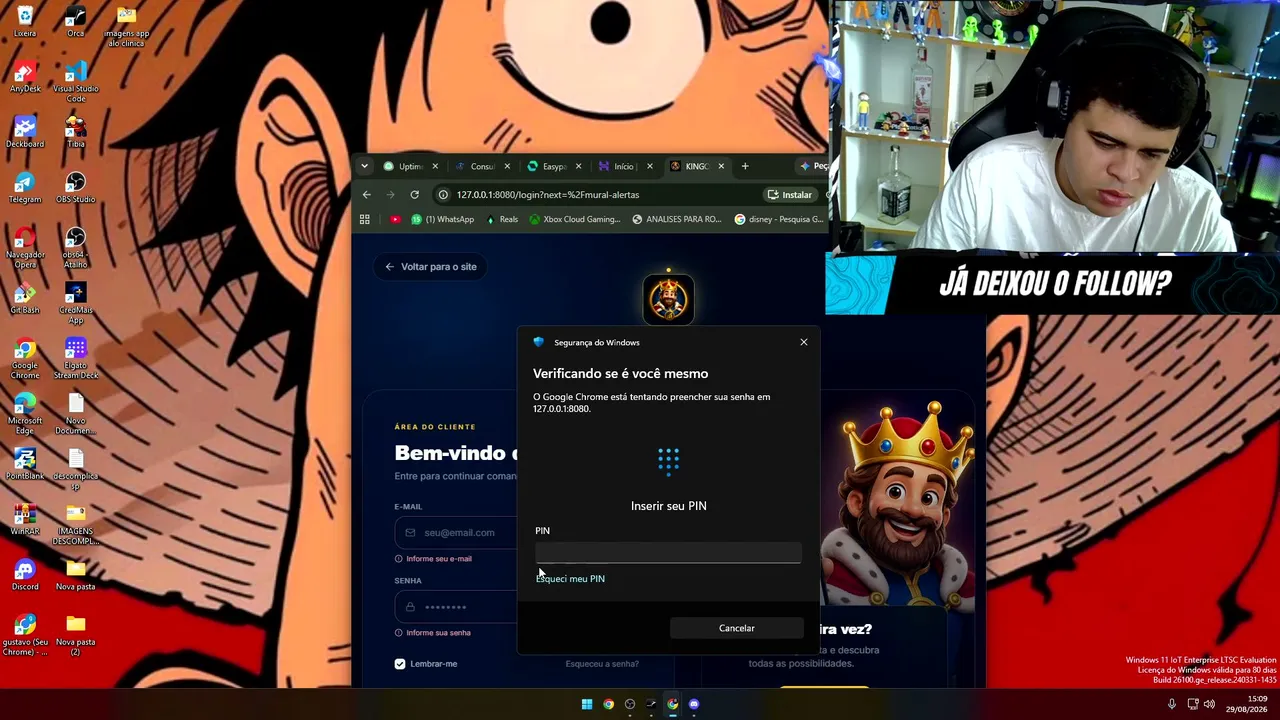Close the Easypa tab
The height and width of the screenshot is (720, 1280).
tap(579, 166)
